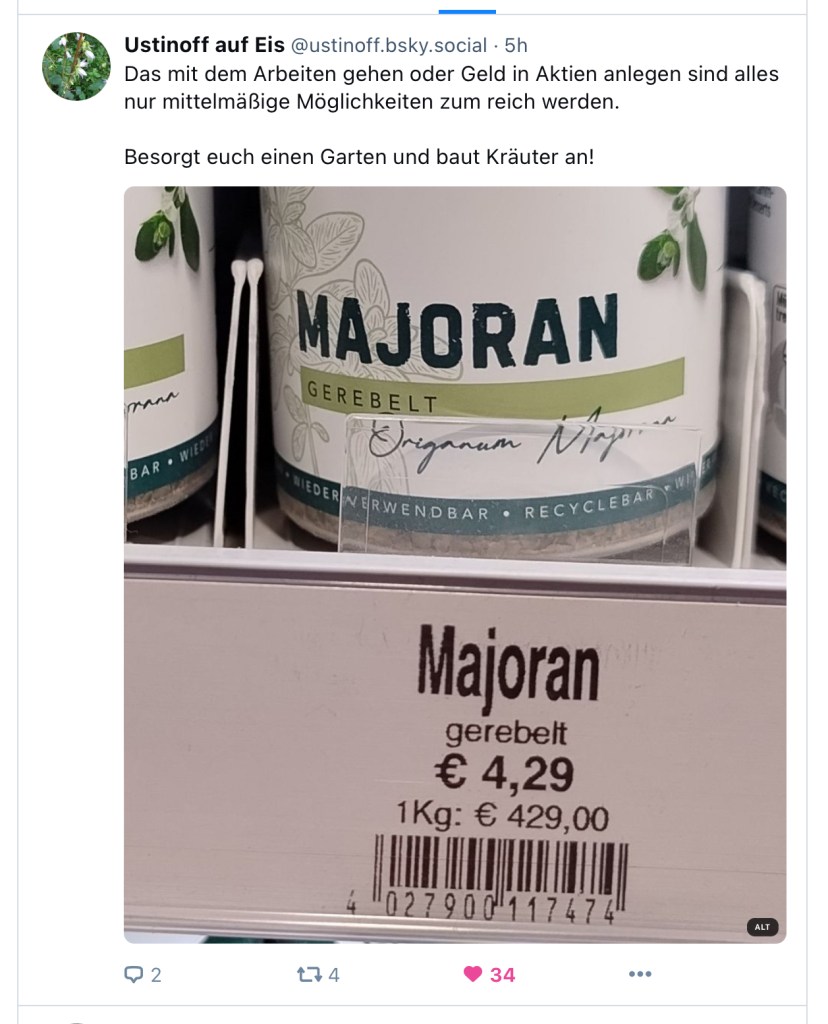Image resolution: width=828 pixels, height=1024 pixels.
Task: Click the reply speech bubble icon
Action: [133, 975]
